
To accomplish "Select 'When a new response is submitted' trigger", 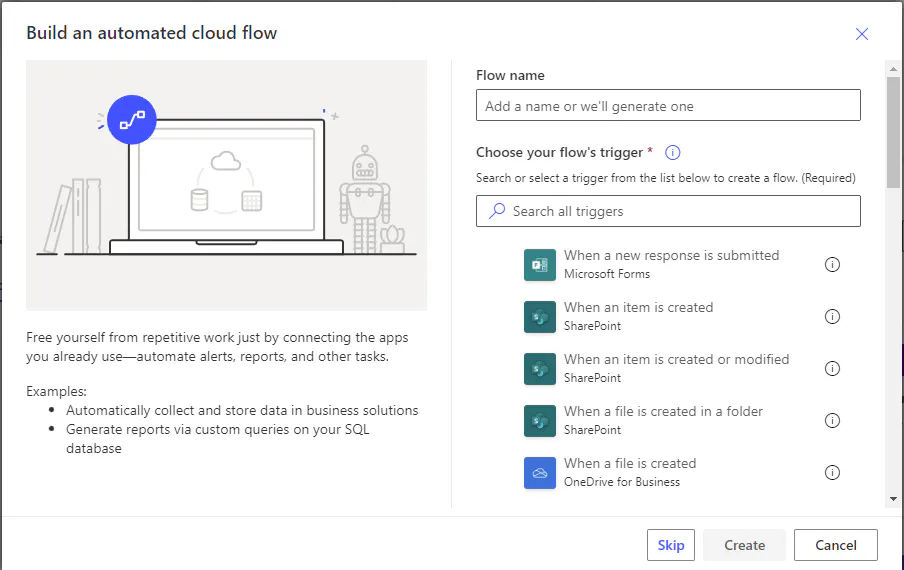I will (671, 256).
